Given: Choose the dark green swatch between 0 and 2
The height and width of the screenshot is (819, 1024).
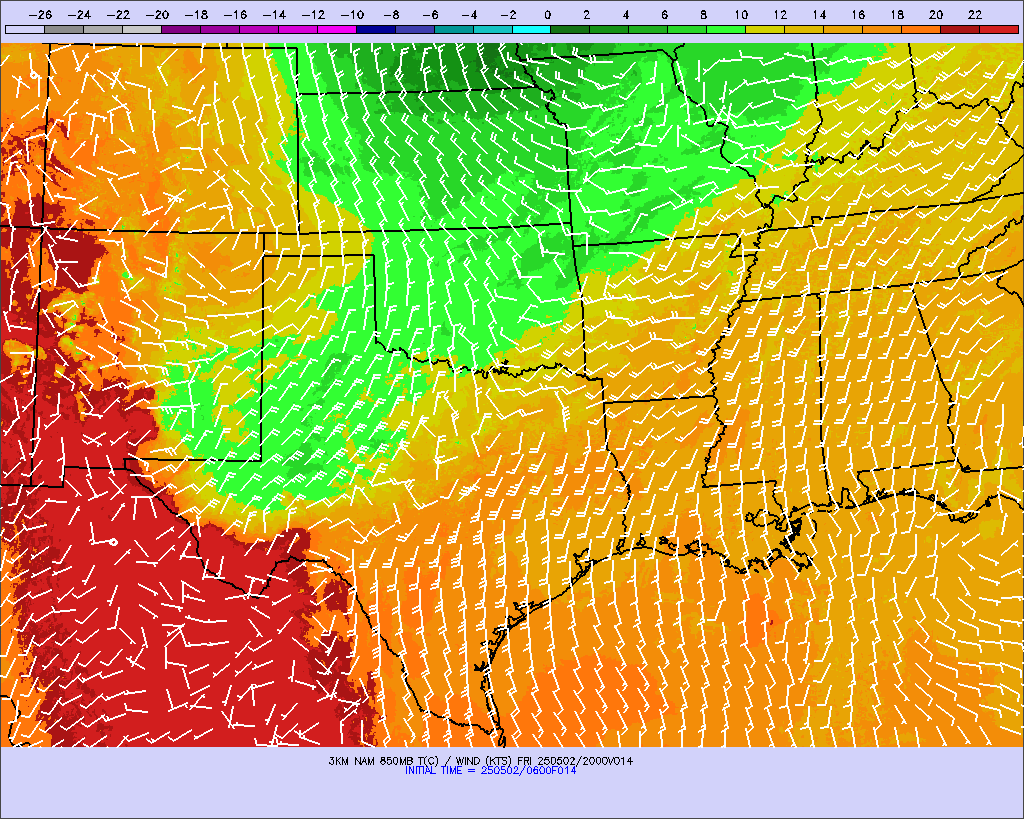Looking at the screenshot, I should [x=571, y=29].
